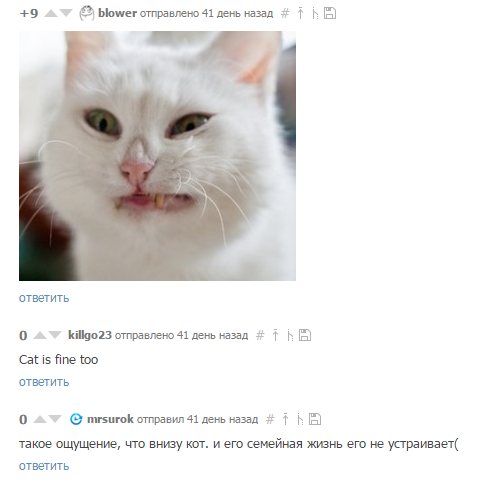Open the white cat image thumbnail
Viewport: 493px width, 483px height.
[x=157, y=156]
